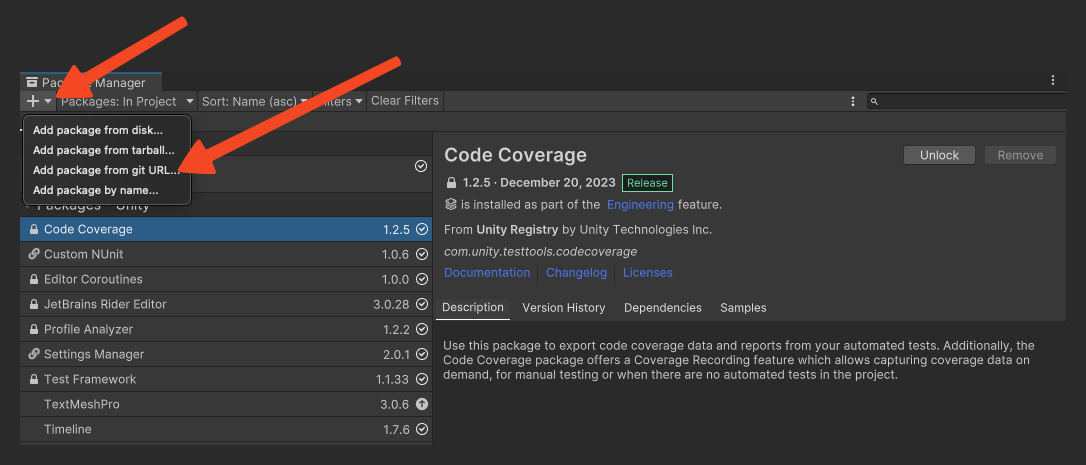Click the lock icon beside JetBrains Rider Editor
The width and height of the screenshot is (1086, 465).
(x=33, y=304)
